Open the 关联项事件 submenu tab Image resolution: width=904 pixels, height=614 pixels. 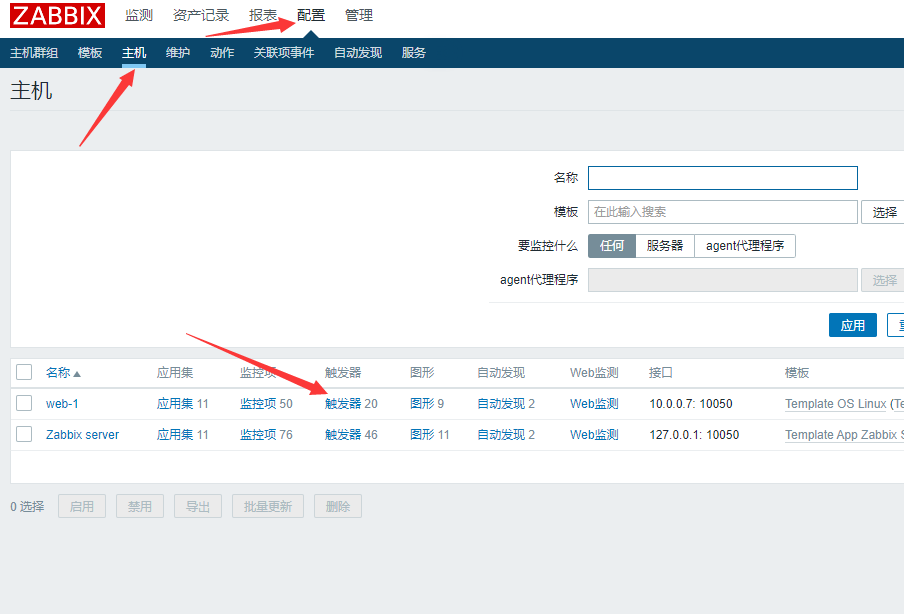[x=284, y=53]
